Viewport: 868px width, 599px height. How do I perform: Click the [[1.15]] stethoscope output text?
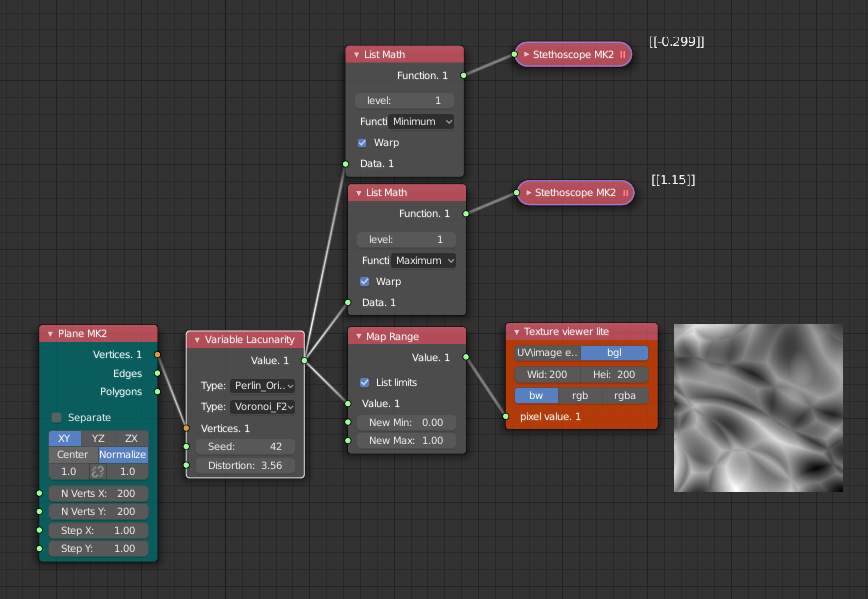click(673, 180)
